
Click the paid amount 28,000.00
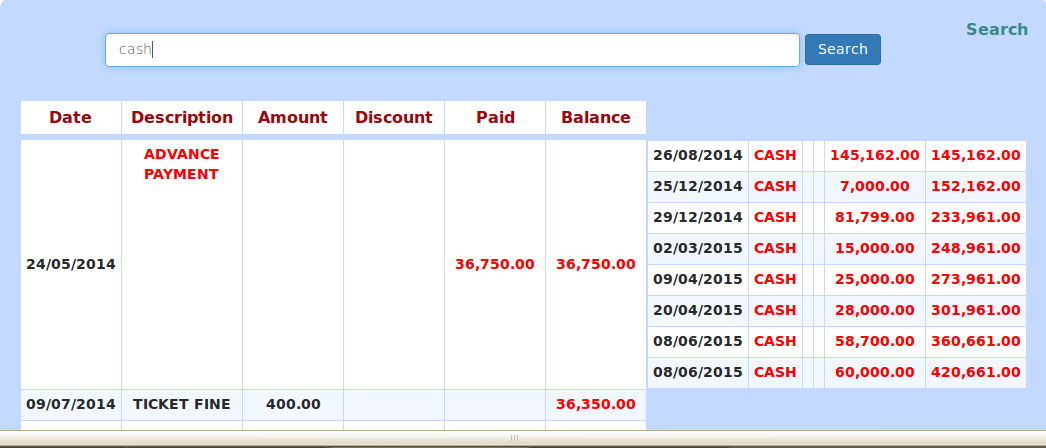coord(875,310)
